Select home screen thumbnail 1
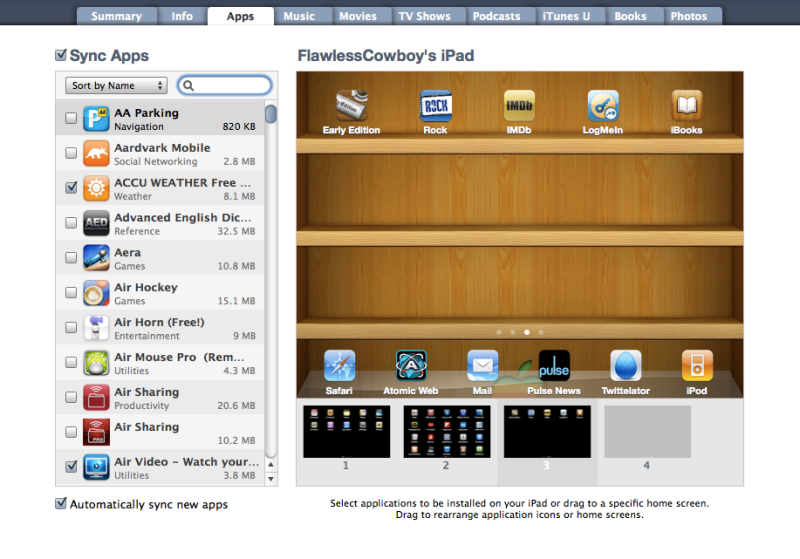 [x=346, y=431]
